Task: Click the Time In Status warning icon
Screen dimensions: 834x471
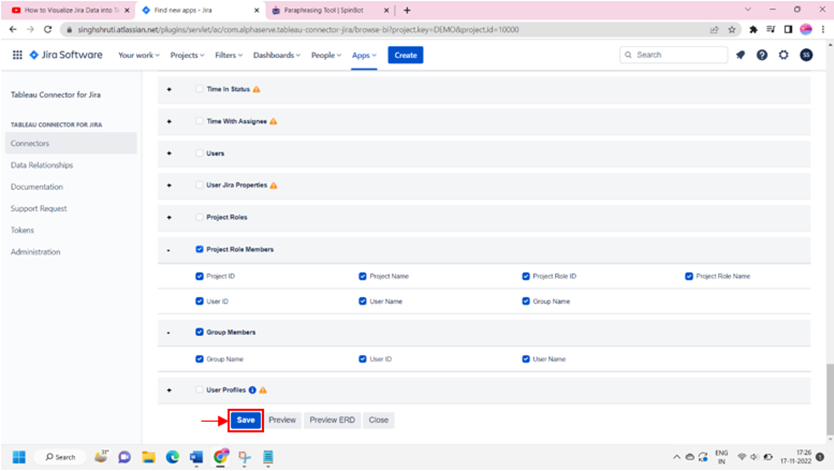Action: coord(256,89)
